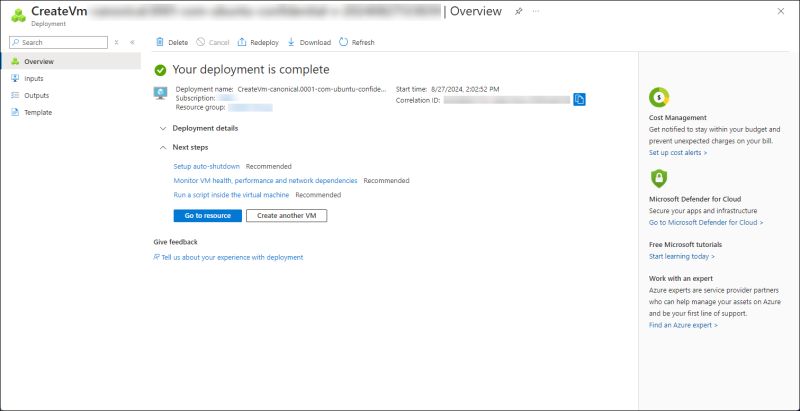The image size is (800, 411).
Task: Download the deployment via toolbar
Action: [309, 42]
